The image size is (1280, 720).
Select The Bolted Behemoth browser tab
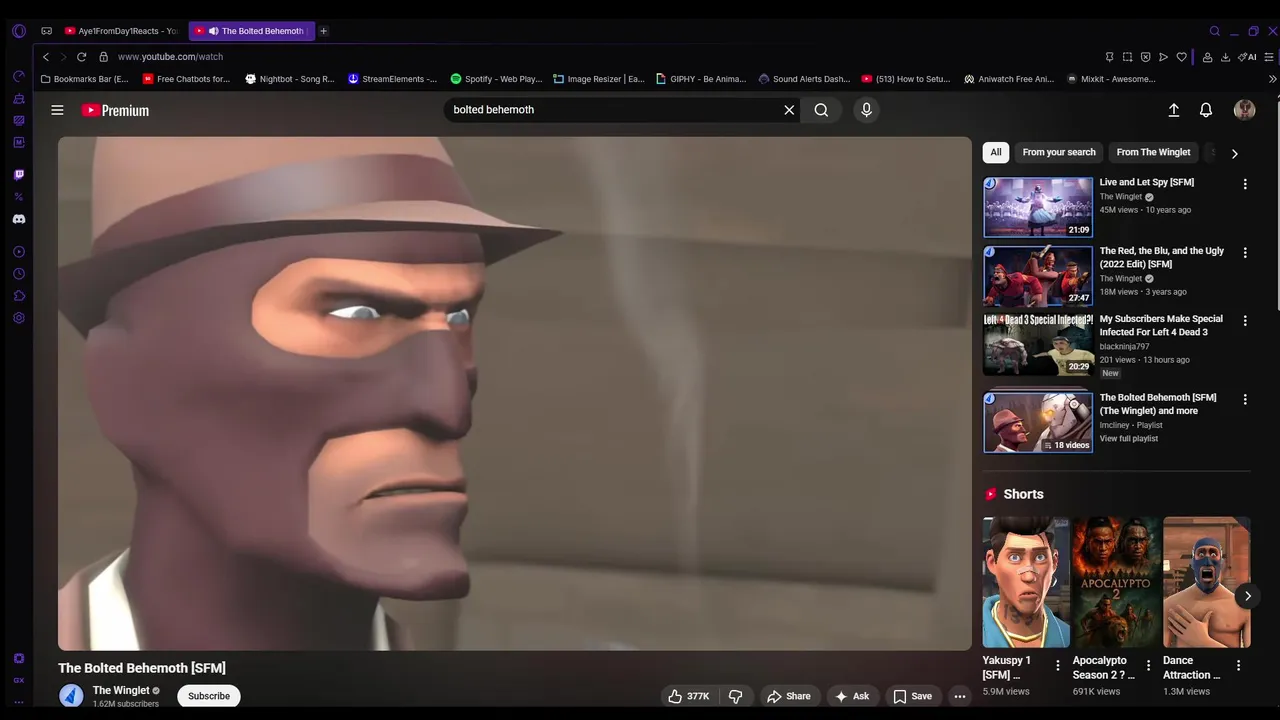coord(251,31)
